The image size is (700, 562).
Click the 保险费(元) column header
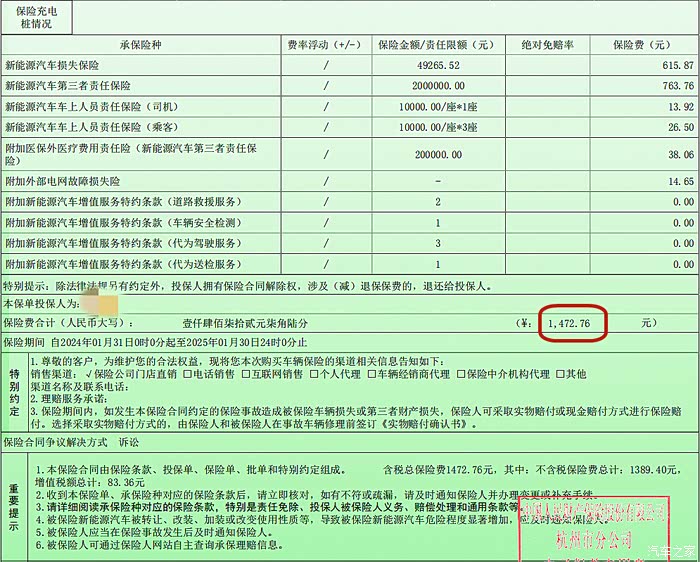tap(643, 45)
